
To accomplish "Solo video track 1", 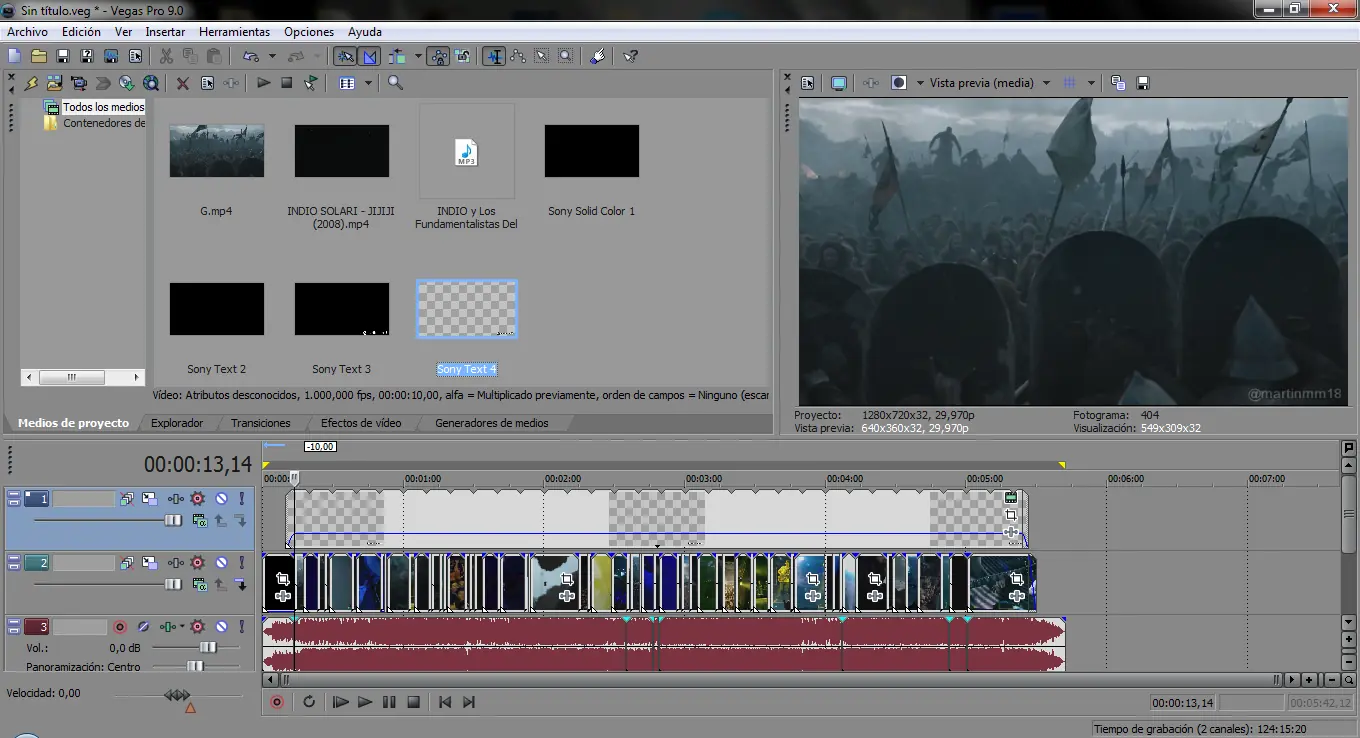I will [x=241, y=498].
